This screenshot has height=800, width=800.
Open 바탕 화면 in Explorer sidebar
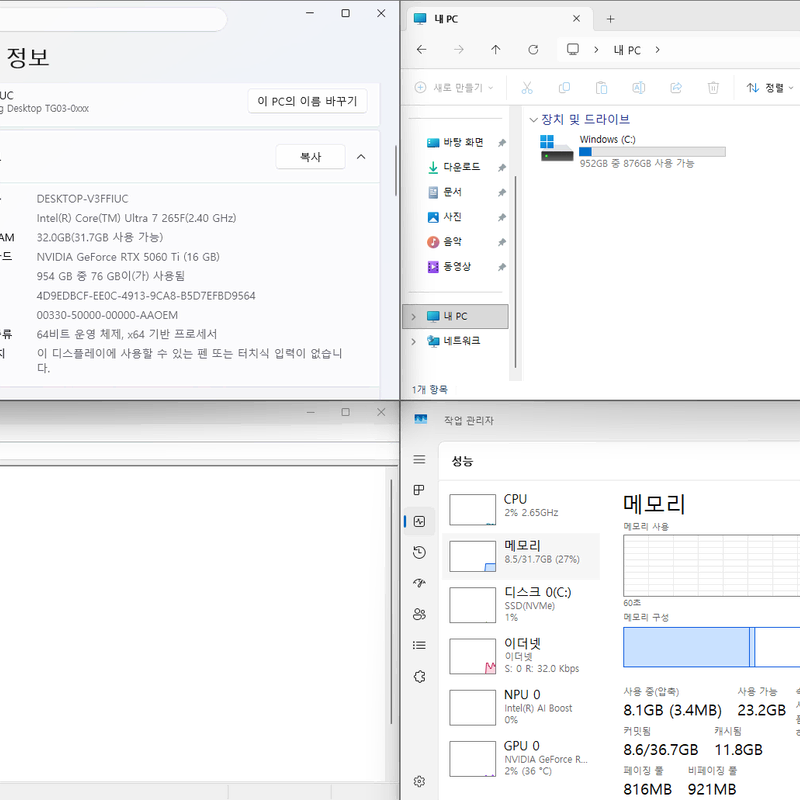pyautogui.click(x=463, y=142)
